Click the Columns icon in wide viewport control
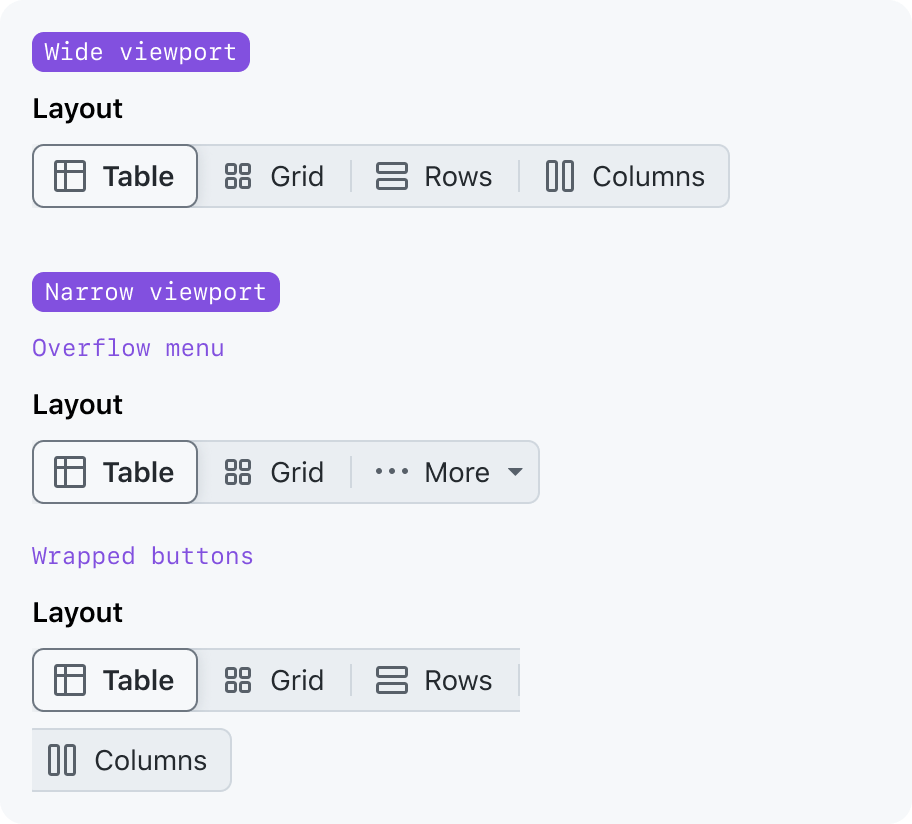The image size is (912, 824). point(560,176)
